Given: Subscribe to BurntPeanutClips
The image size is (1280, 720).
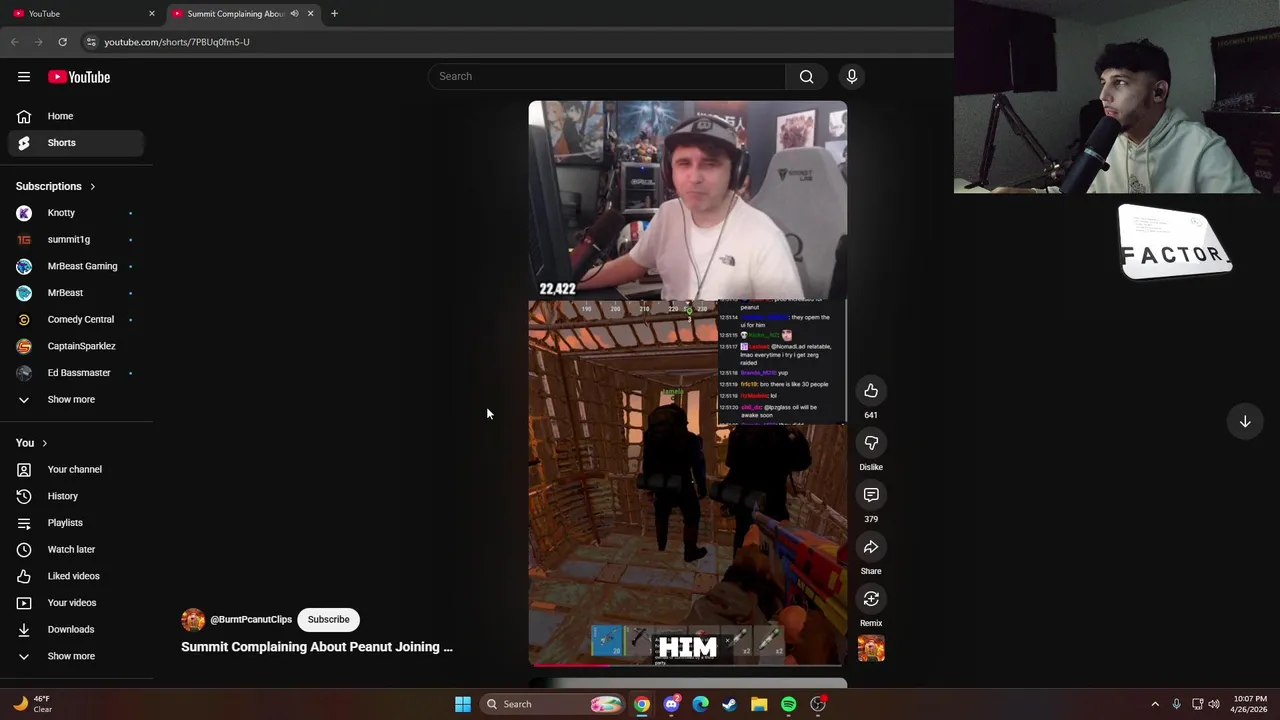Looking at the screenshot, I should tap(329, 620).
